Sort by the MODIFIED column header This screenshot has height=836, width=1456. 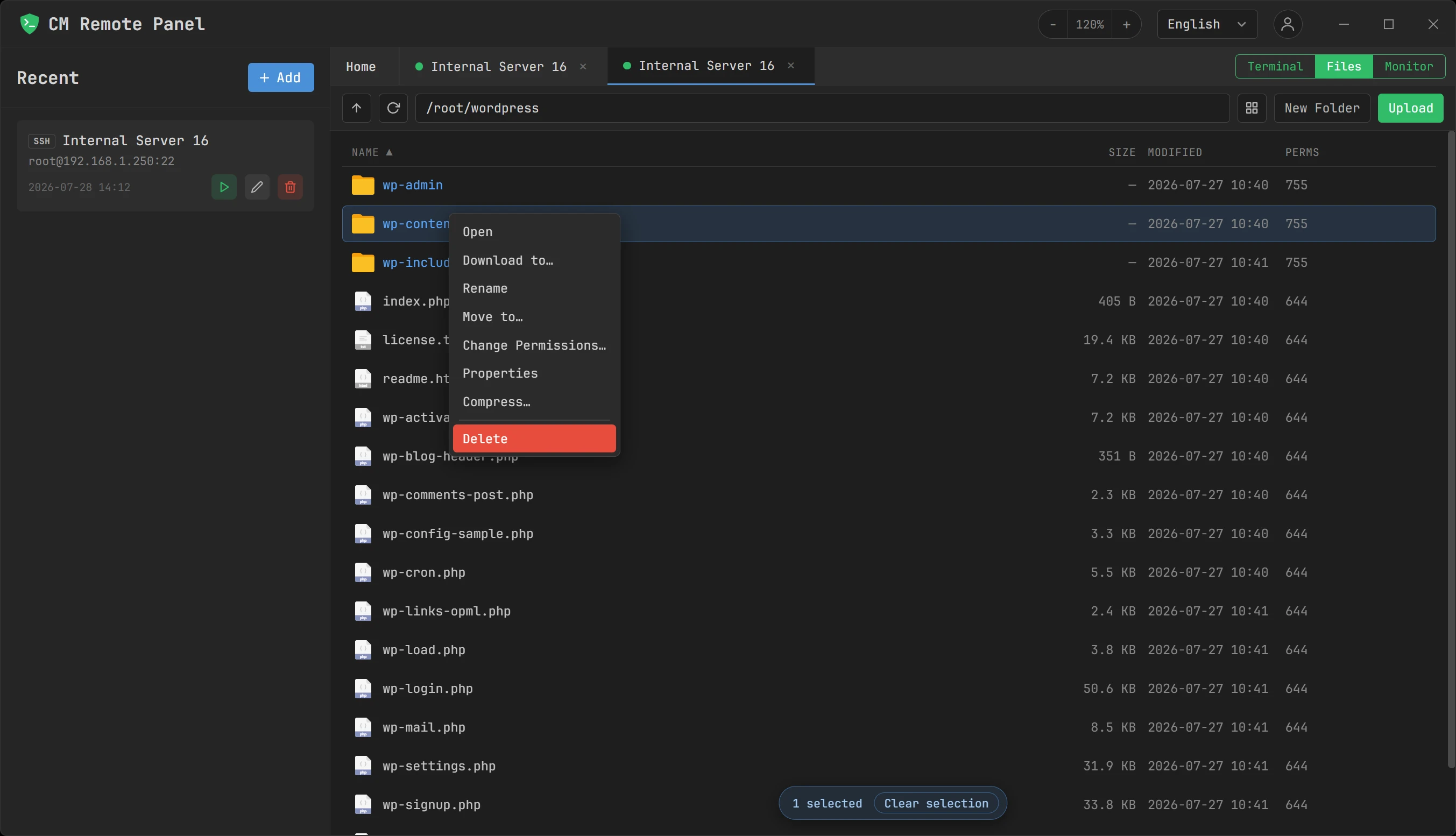coord(1175,152)
